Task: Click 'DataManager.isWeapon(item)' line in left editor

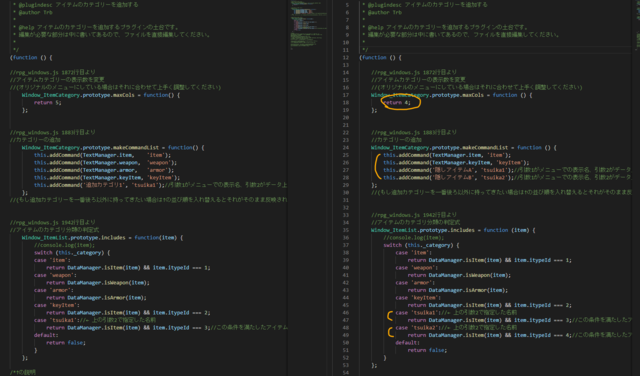Action: (x=98, y=283)
